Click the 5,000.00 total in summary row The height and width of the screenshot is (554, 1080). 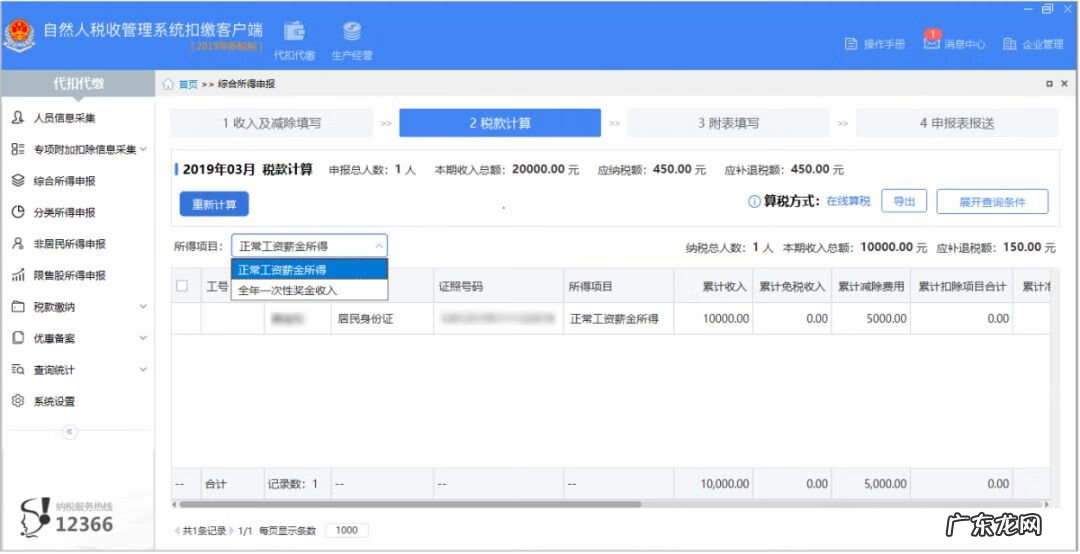coord(871,484)
